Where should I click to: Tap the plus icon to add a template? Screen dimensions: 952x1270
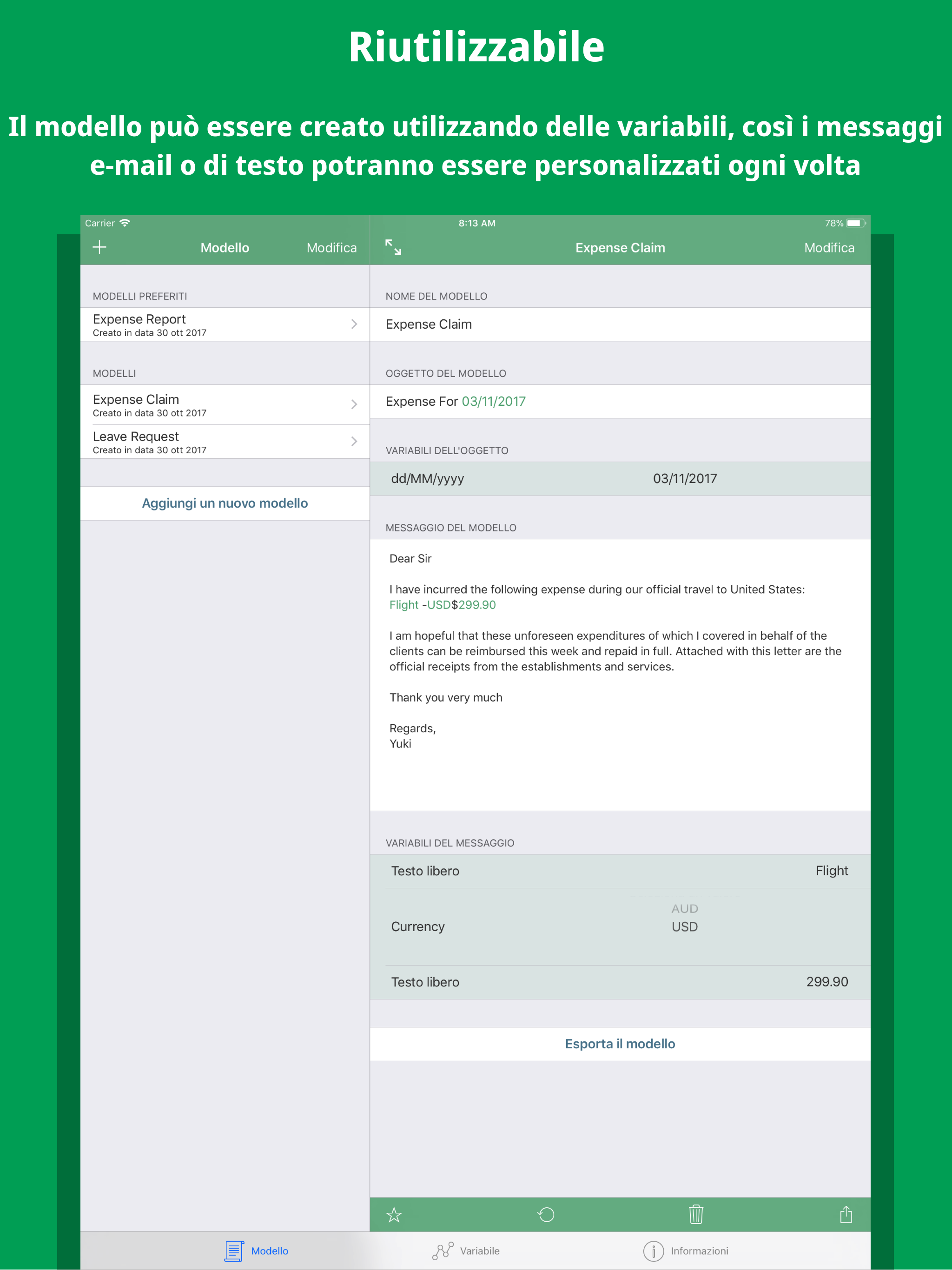(99, 247)
